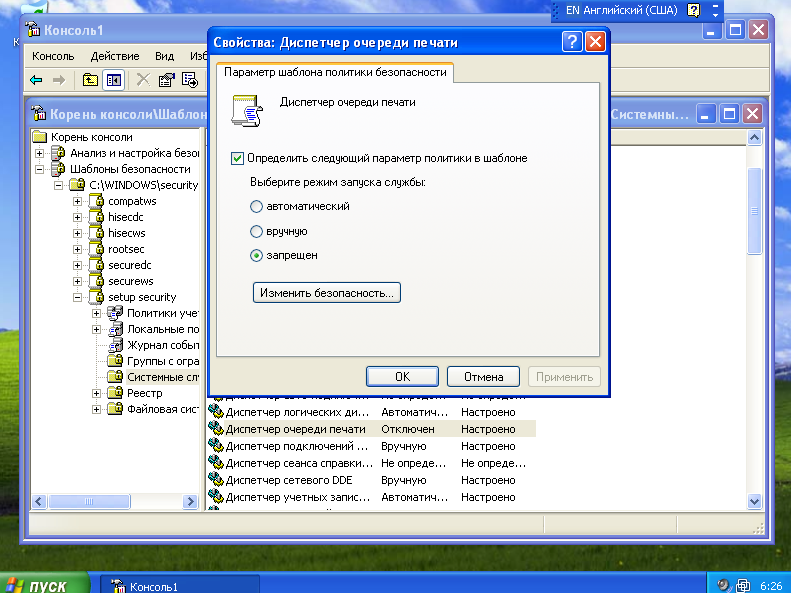The width and height of the screenshot is (791, 593).
Task: Click the EN Английский (США) language indicator
Action: [621, 10]
